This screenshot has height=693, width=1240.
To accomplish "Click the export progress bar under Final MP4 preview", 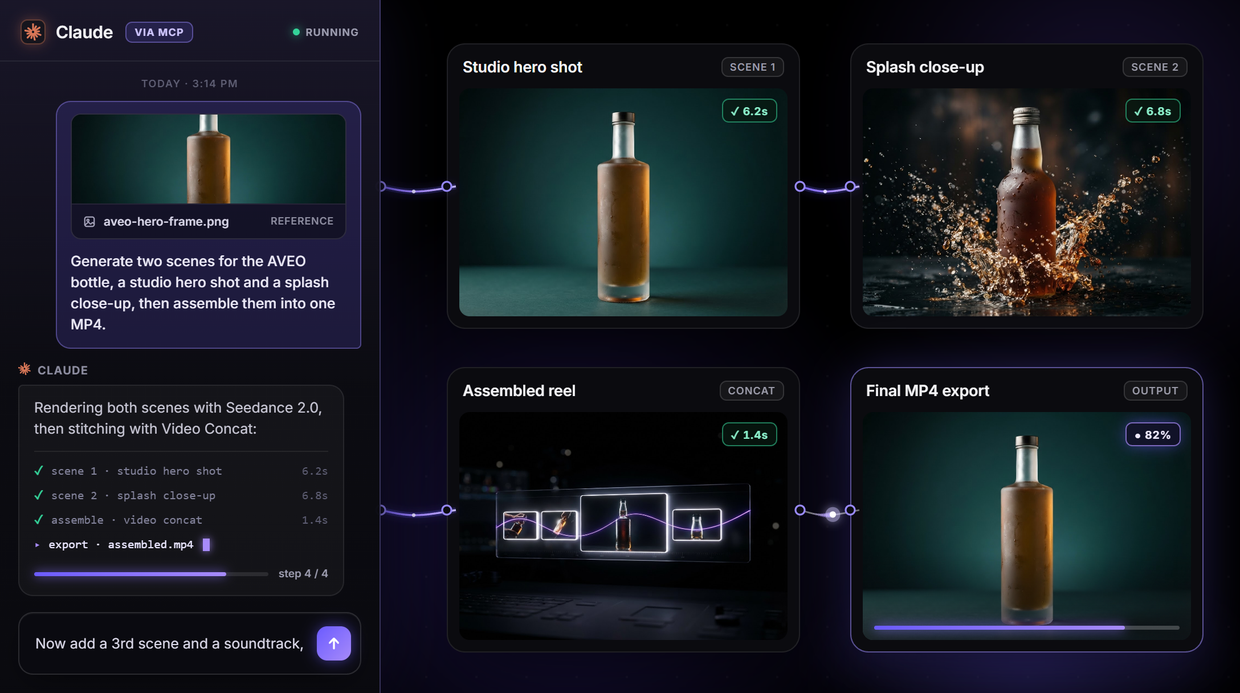I will point(1027,628).
